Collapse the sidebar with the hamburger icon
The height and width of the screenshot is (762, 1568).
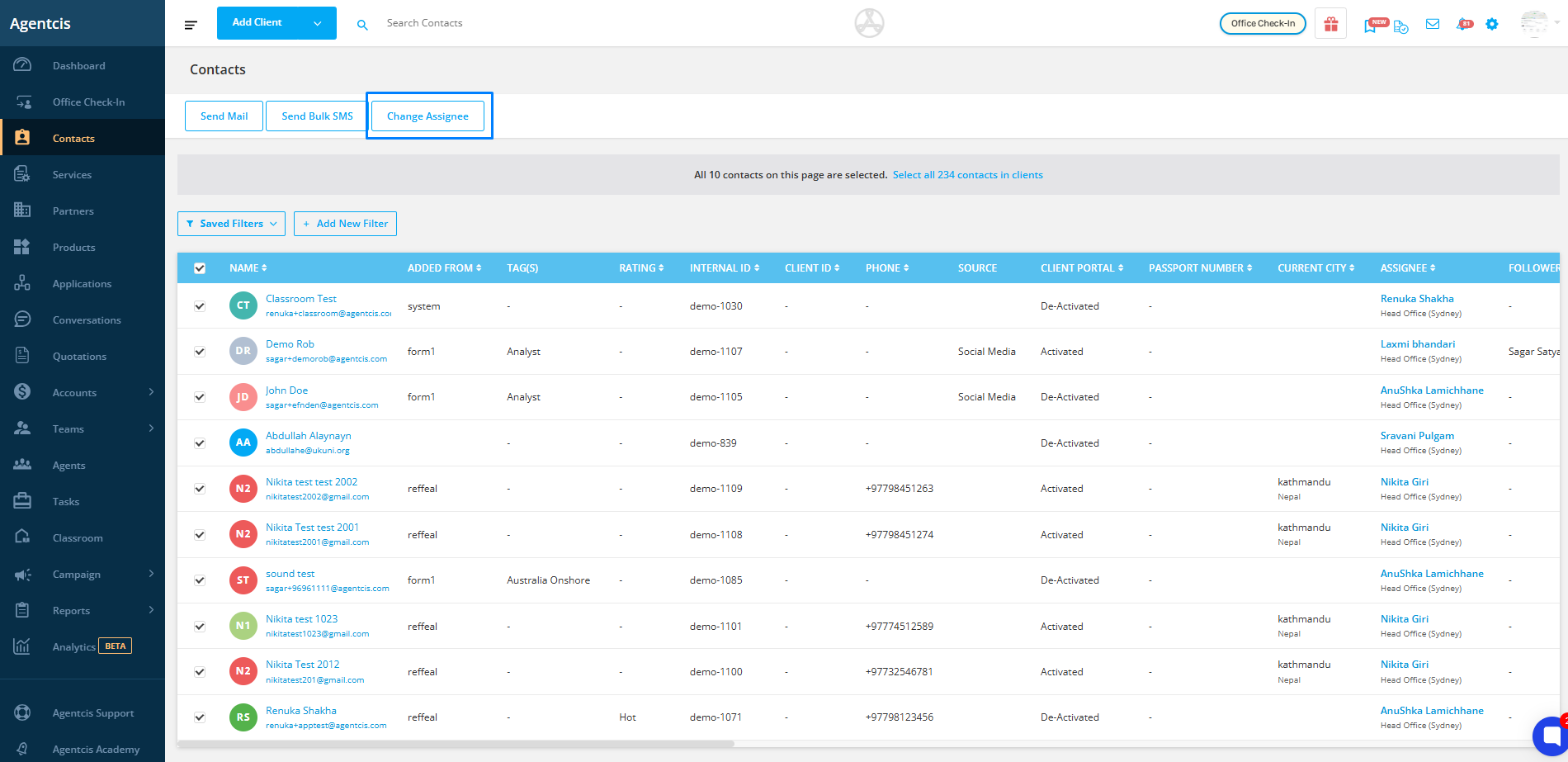click(191, 25)
